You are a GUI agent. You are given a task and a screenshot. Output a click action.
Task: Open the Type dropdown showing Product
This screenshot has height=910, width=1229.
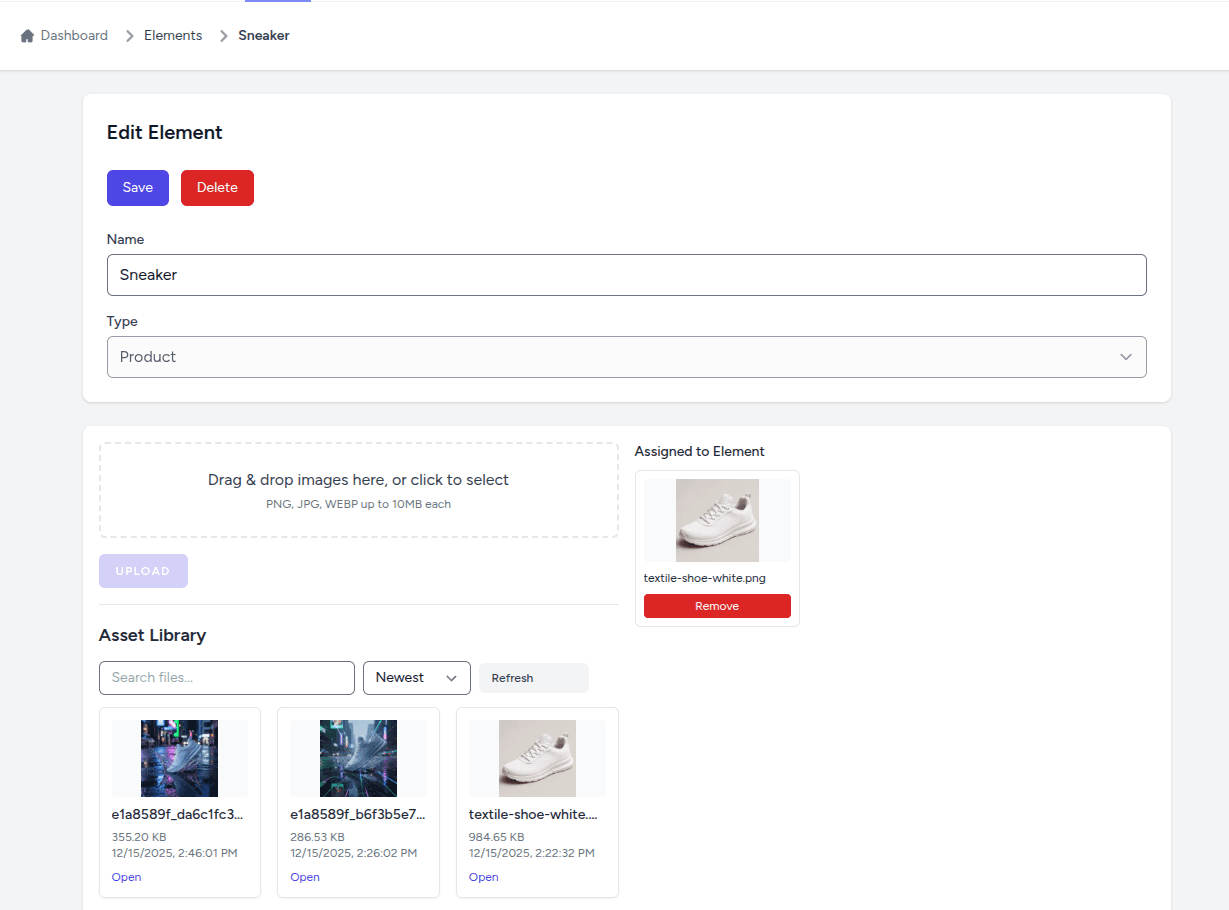coord(626,357)
